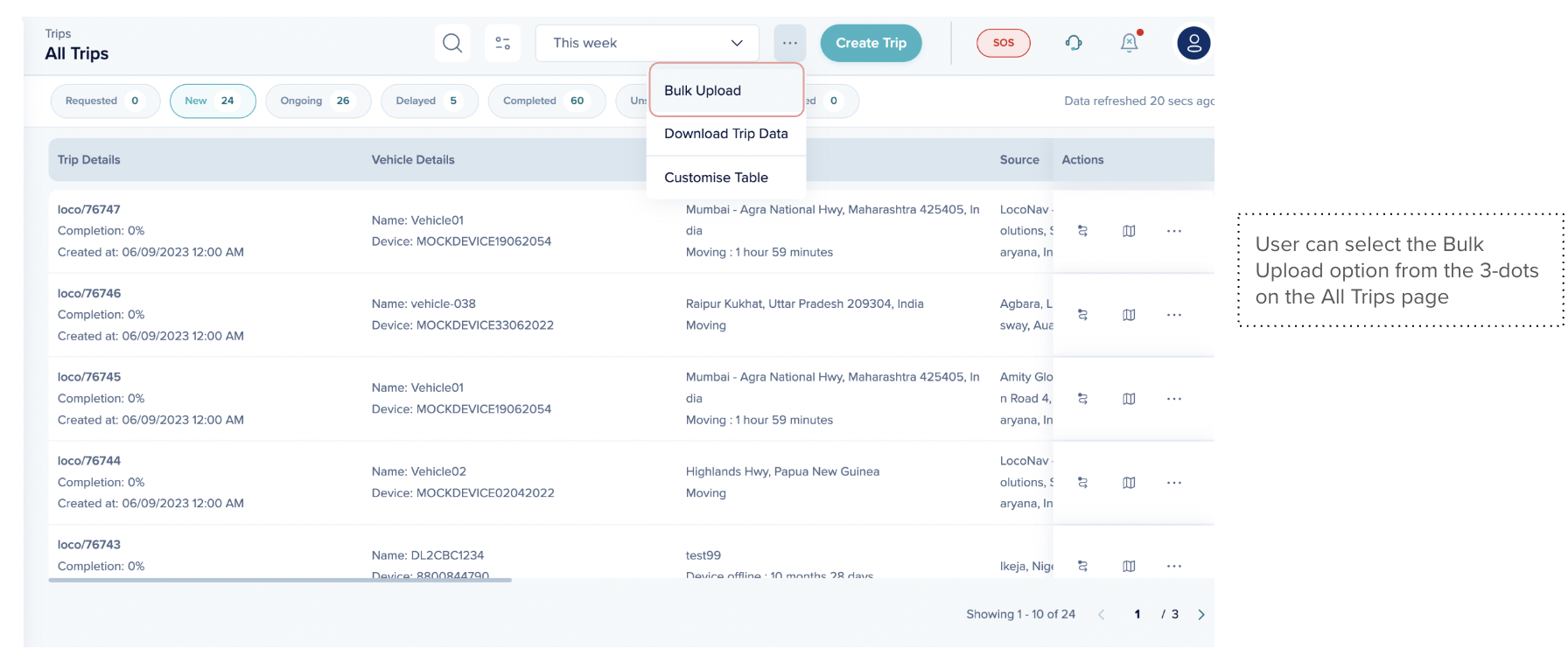Click the search magnifier icon

pyautogui.click(x=451, y=43)
